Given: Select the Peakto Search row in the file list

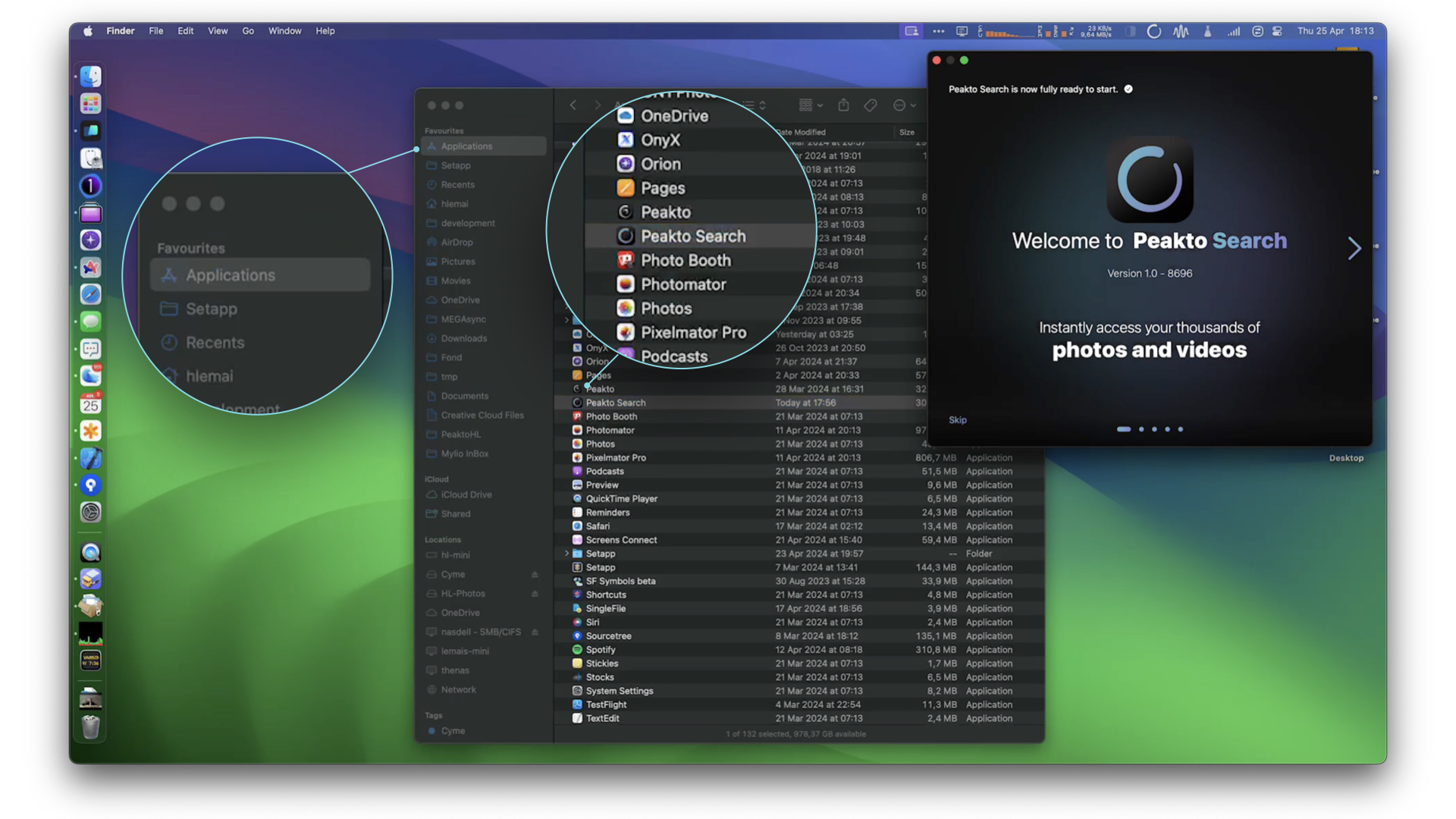Looking at the screenshot, I should (x=741, y=403).
